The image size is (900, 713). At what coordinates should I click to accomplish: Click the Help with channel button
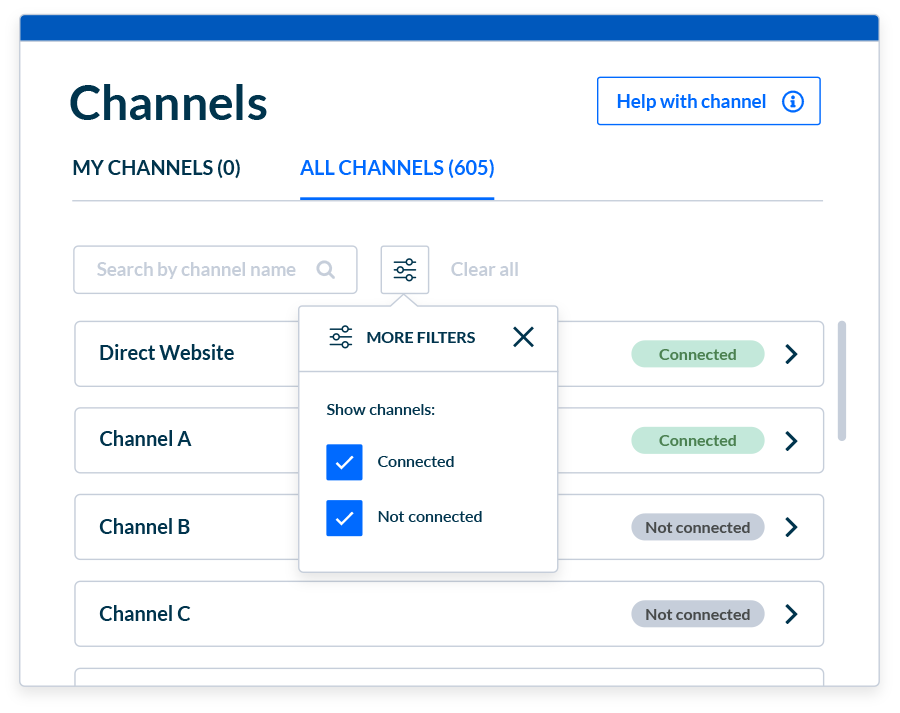pos(708,101)
